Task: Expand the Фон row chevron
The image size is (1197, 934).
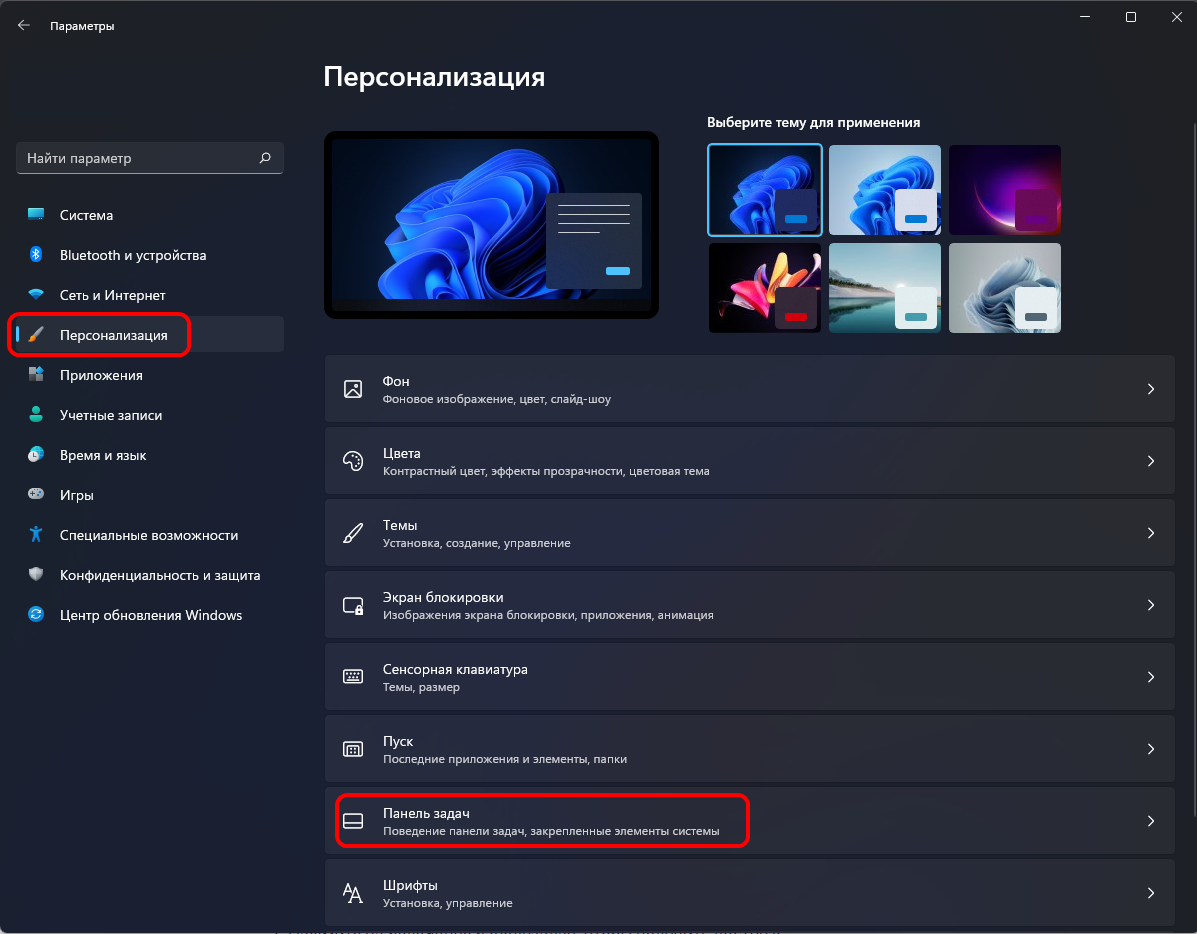Action: point(1150,389)
